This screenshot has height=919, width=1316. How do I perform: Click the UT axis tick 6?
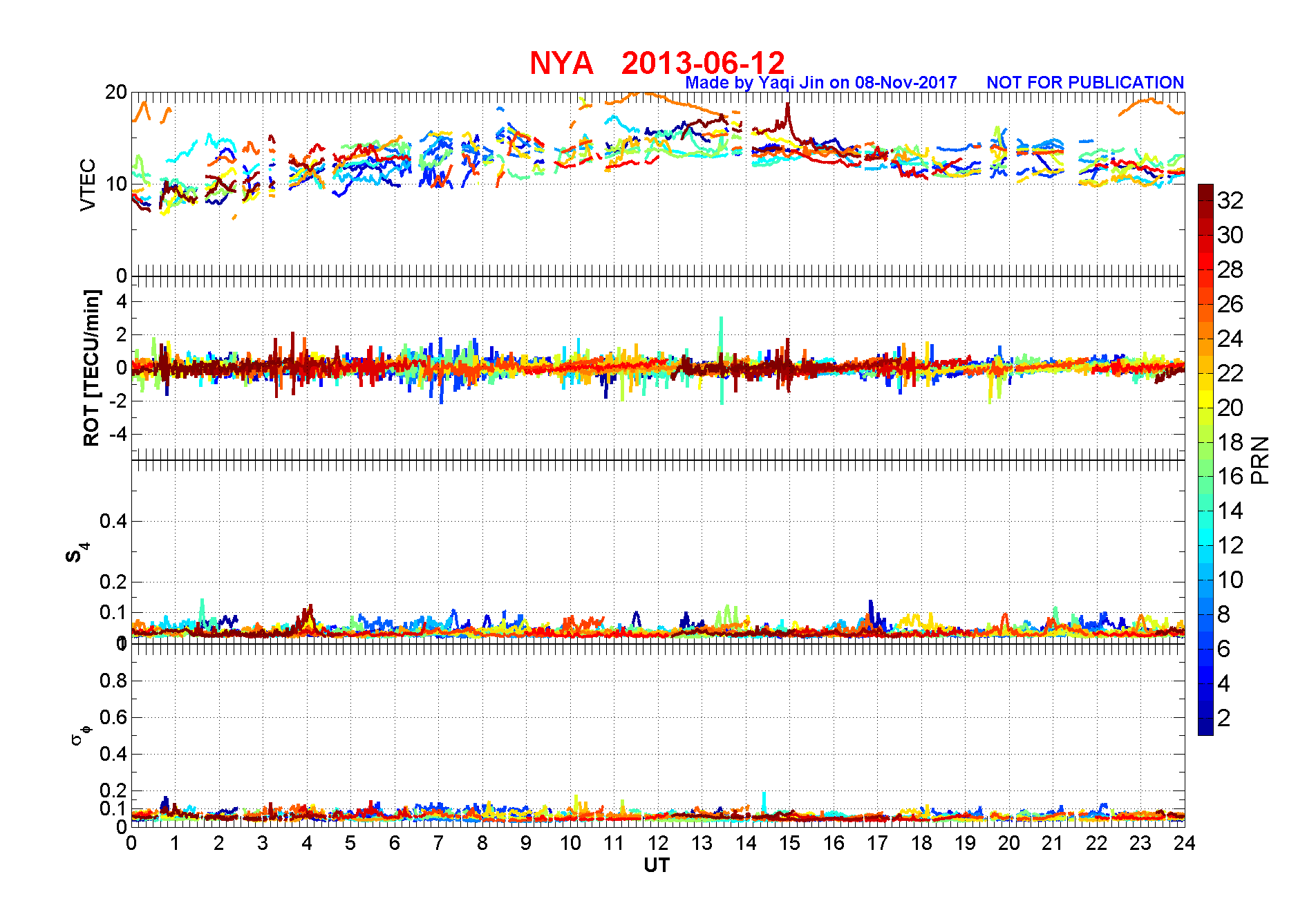[395, 843]
